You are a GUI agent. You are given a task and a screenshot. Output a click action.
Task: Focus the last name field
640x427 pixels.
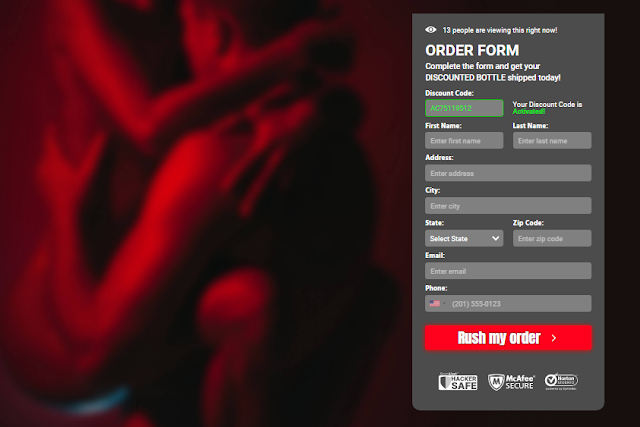click(552, 140)
